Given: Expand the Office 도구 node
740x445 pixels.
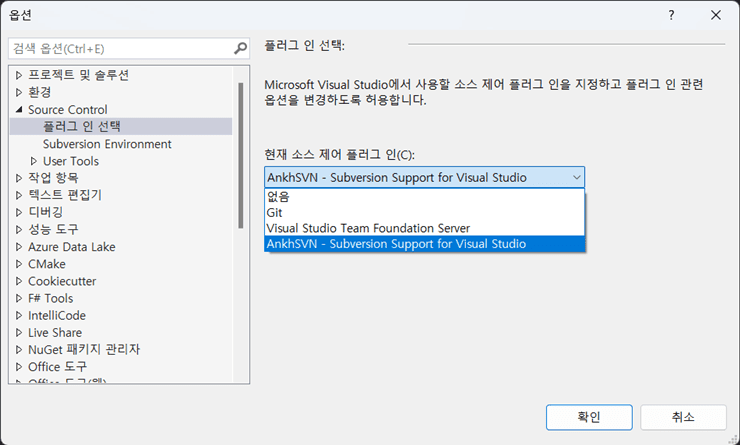Looking at the screenshot, I should [19, 367].
